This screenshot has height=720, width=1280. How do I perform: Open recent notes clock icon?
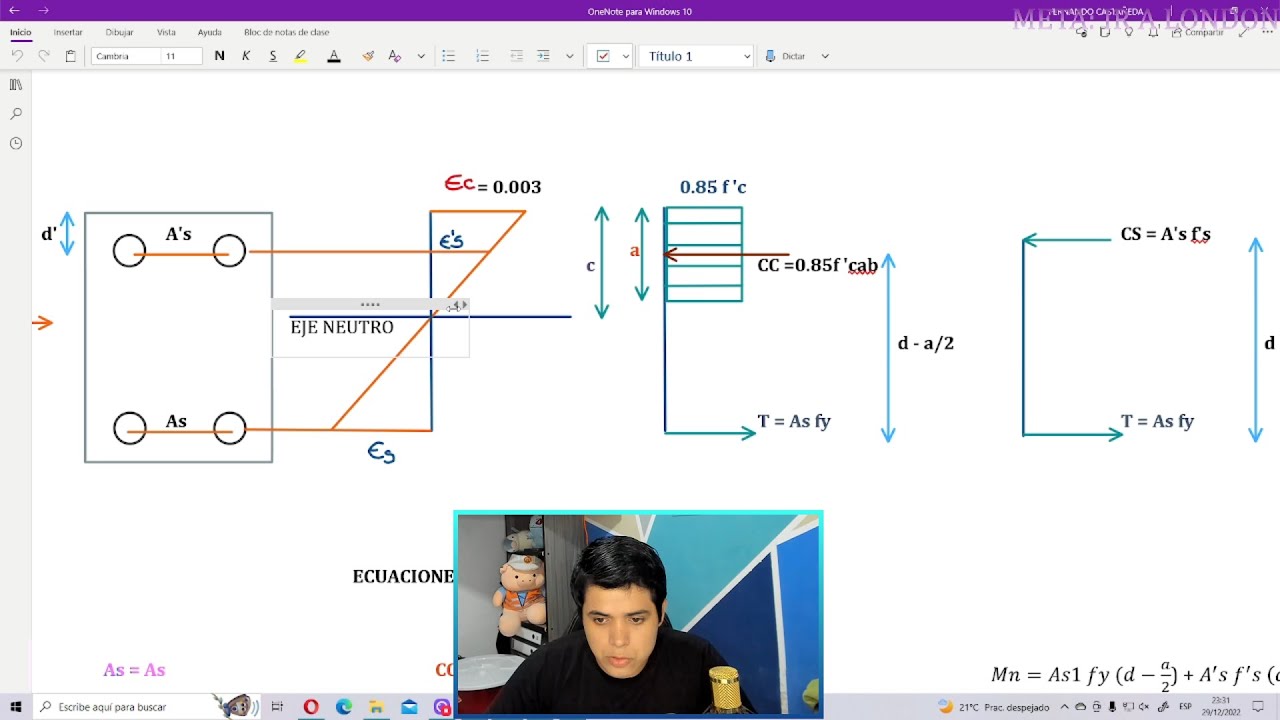click(16, 143)
